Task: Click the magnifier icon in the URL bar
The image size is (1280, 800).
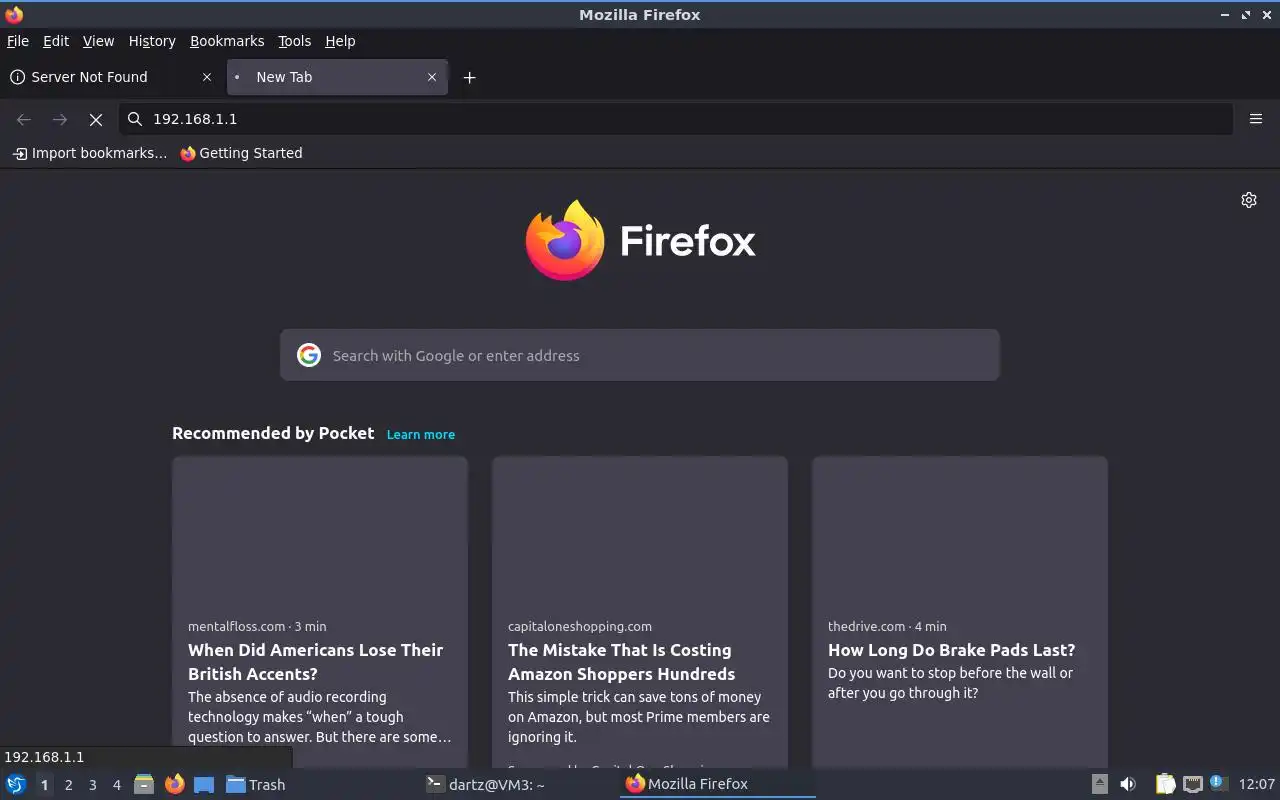Action: point(135,119)
